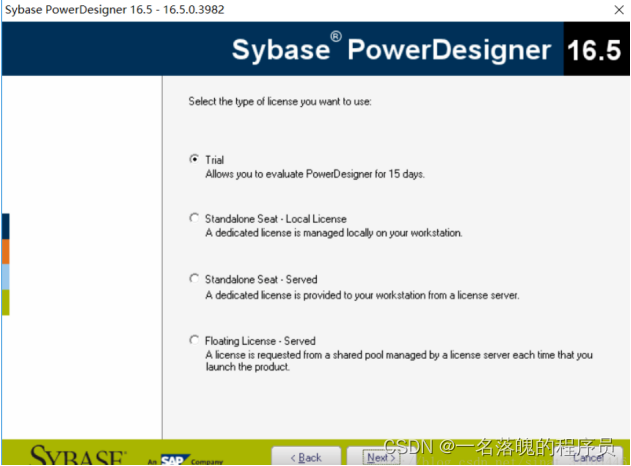The height and width of the screenshot is (466, 631).
Task: Click the 'Allows you to evaluate PowerDesigner for 15 days' text
Action: click(315, 174)
